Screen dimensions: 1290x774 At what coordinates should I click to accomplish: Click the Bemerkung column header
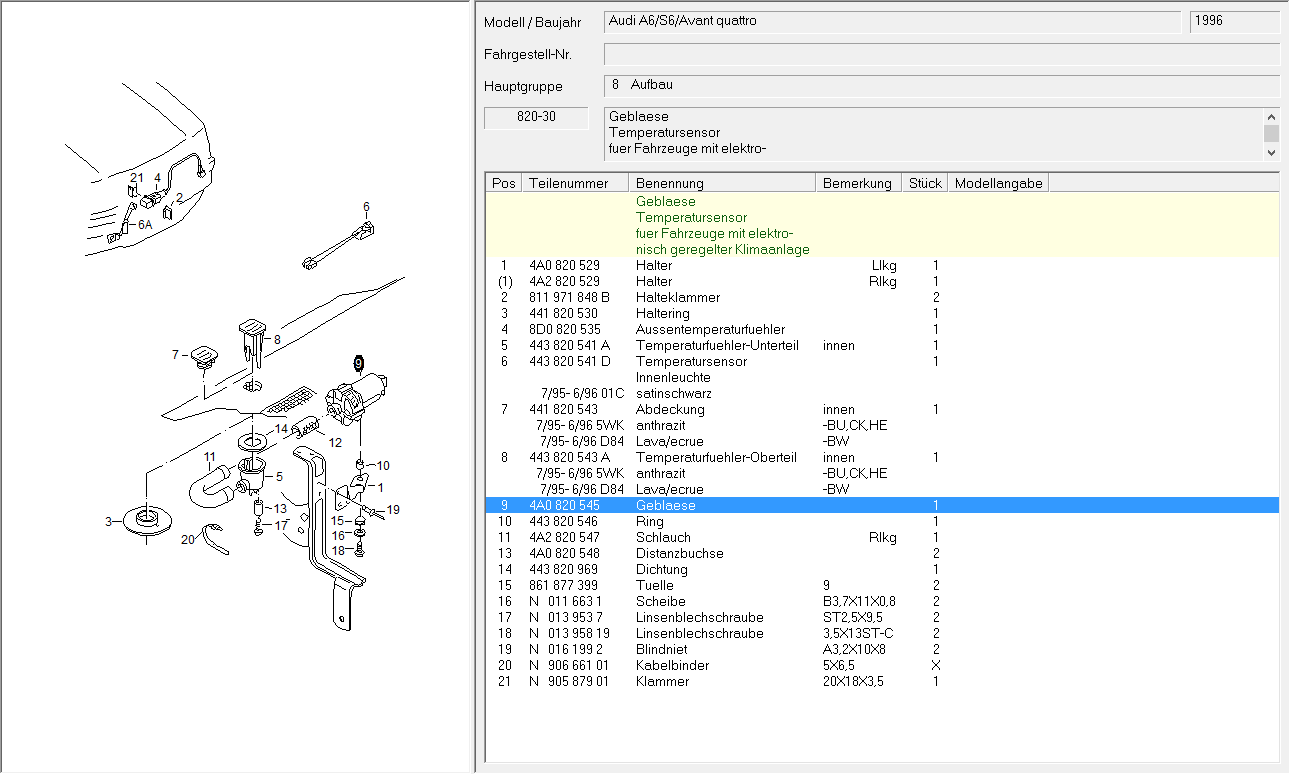point(857,183)
